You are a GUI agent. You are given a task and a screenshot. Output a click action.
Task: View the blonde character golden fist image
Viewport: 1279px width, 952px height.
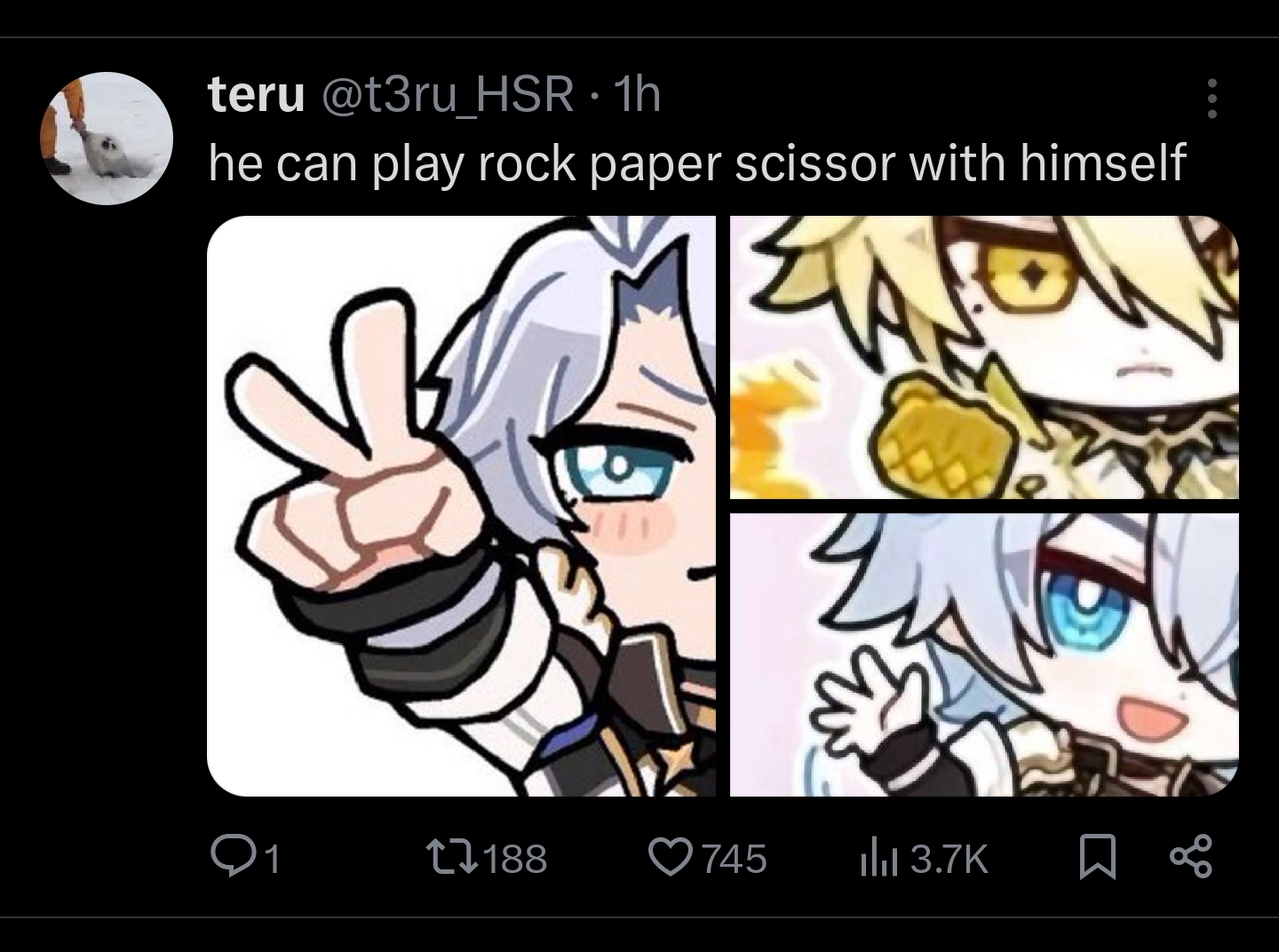(984, 357)
